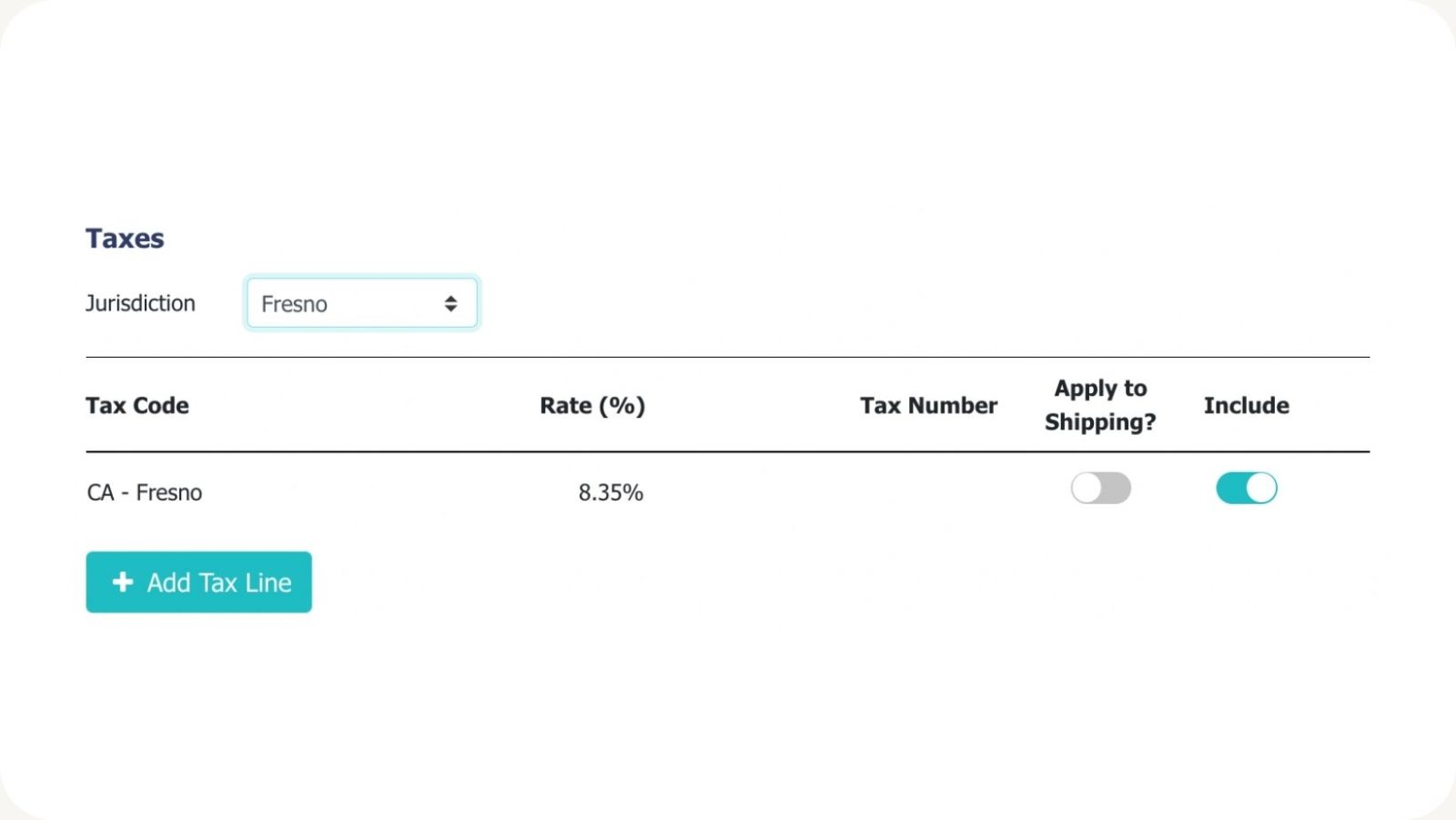Click the Rate (%) column header

(592, 405)
